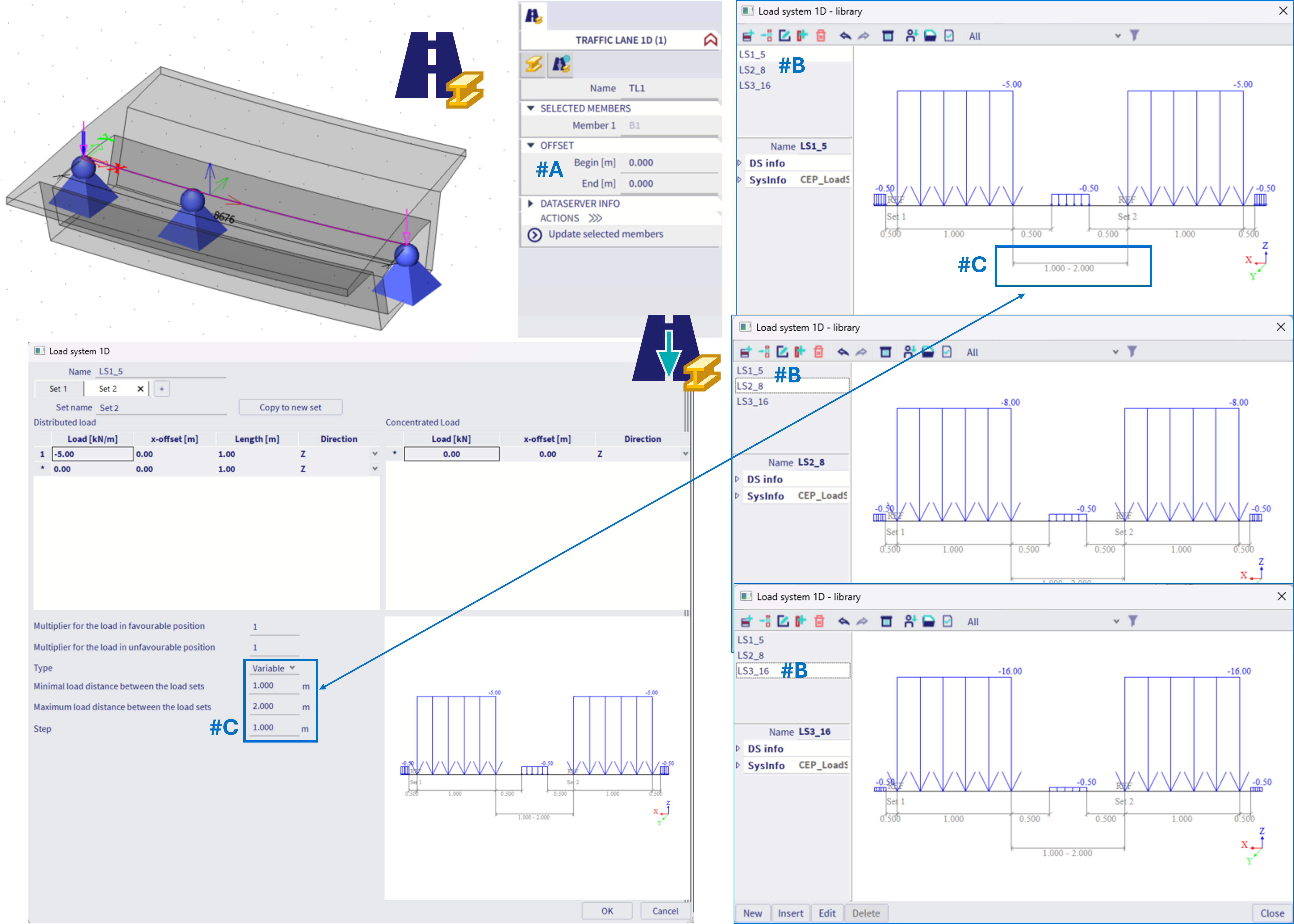Click the plus button to add a new set
The width and height of the screenshot is (1294, 924).
[x=162, y=389]
